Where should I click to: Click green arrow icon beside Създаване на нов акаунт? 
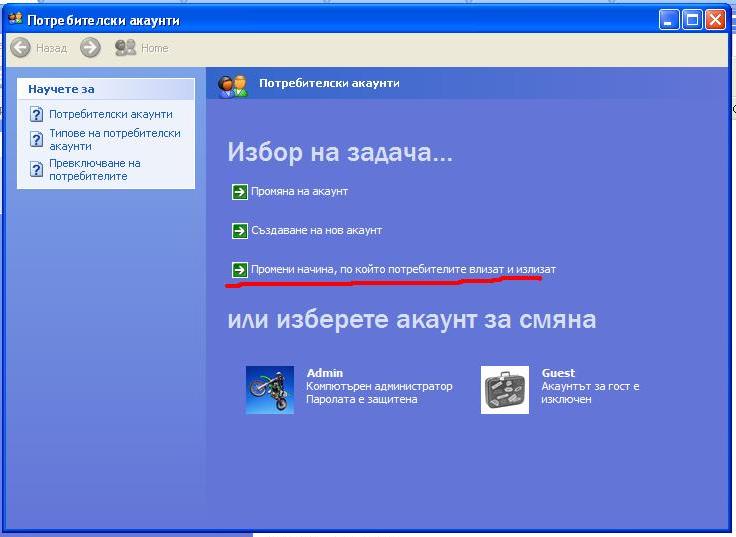click(239, 231)
